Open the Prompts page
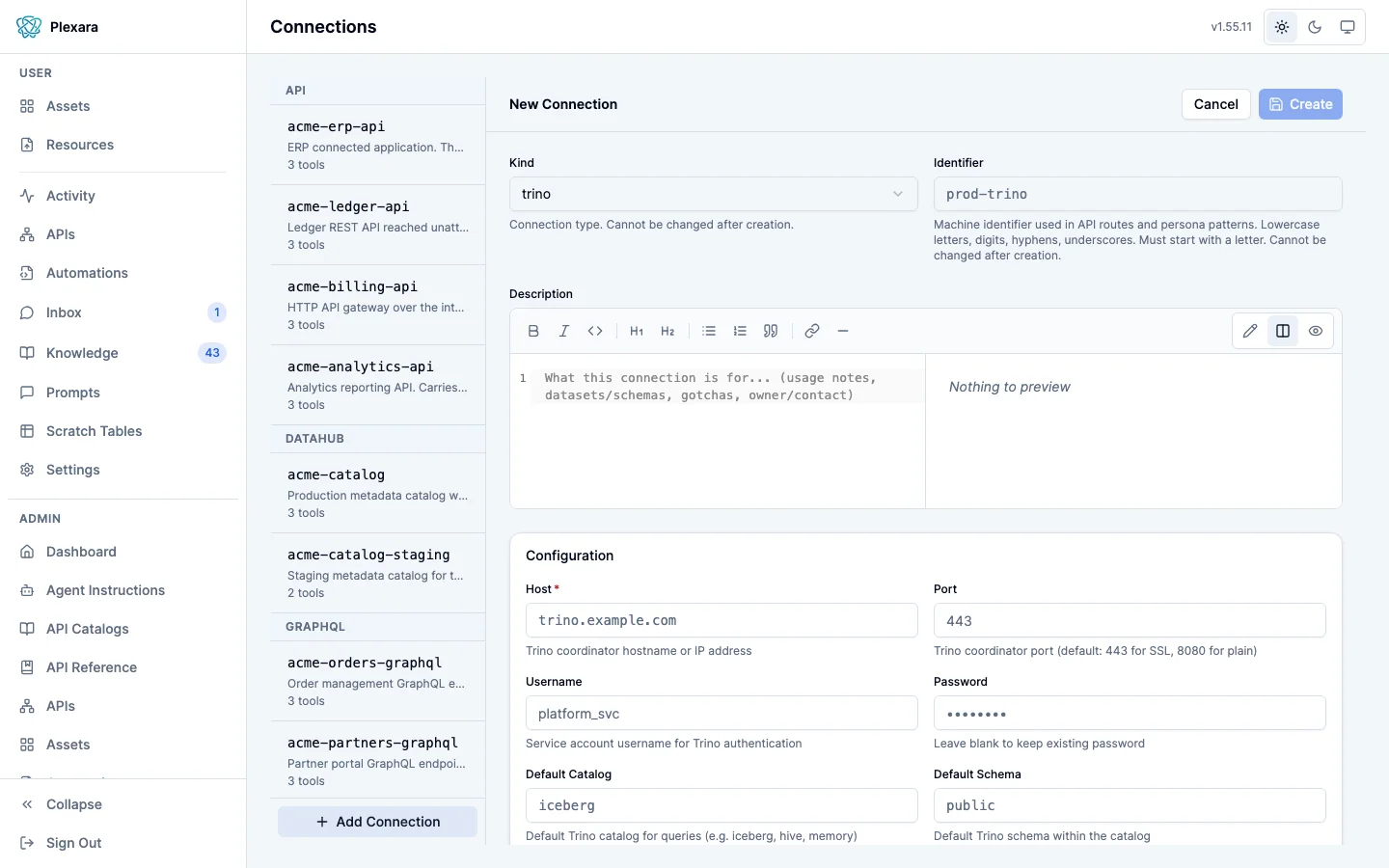 123,393
